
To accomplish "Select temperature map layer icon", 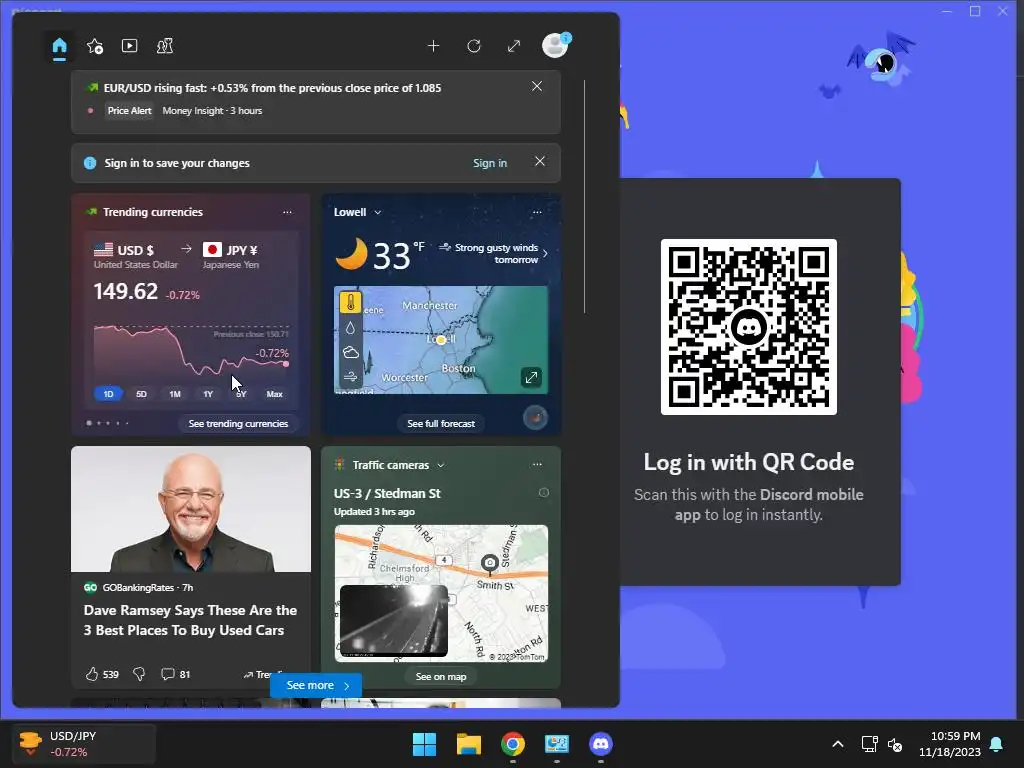I will 351,303.
